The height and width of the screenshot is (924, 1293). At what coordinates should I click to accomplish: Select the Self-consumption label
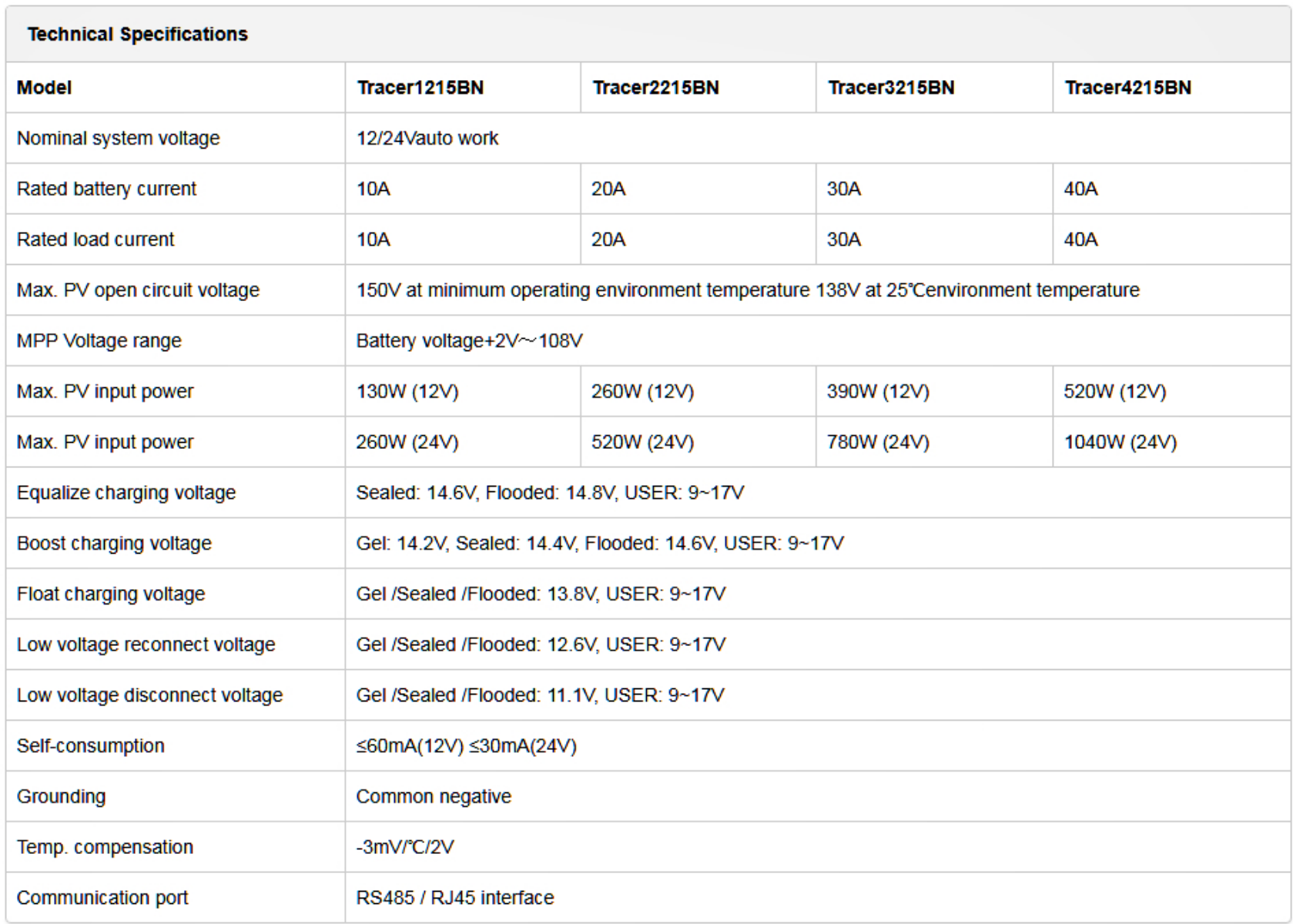(91, 746)
